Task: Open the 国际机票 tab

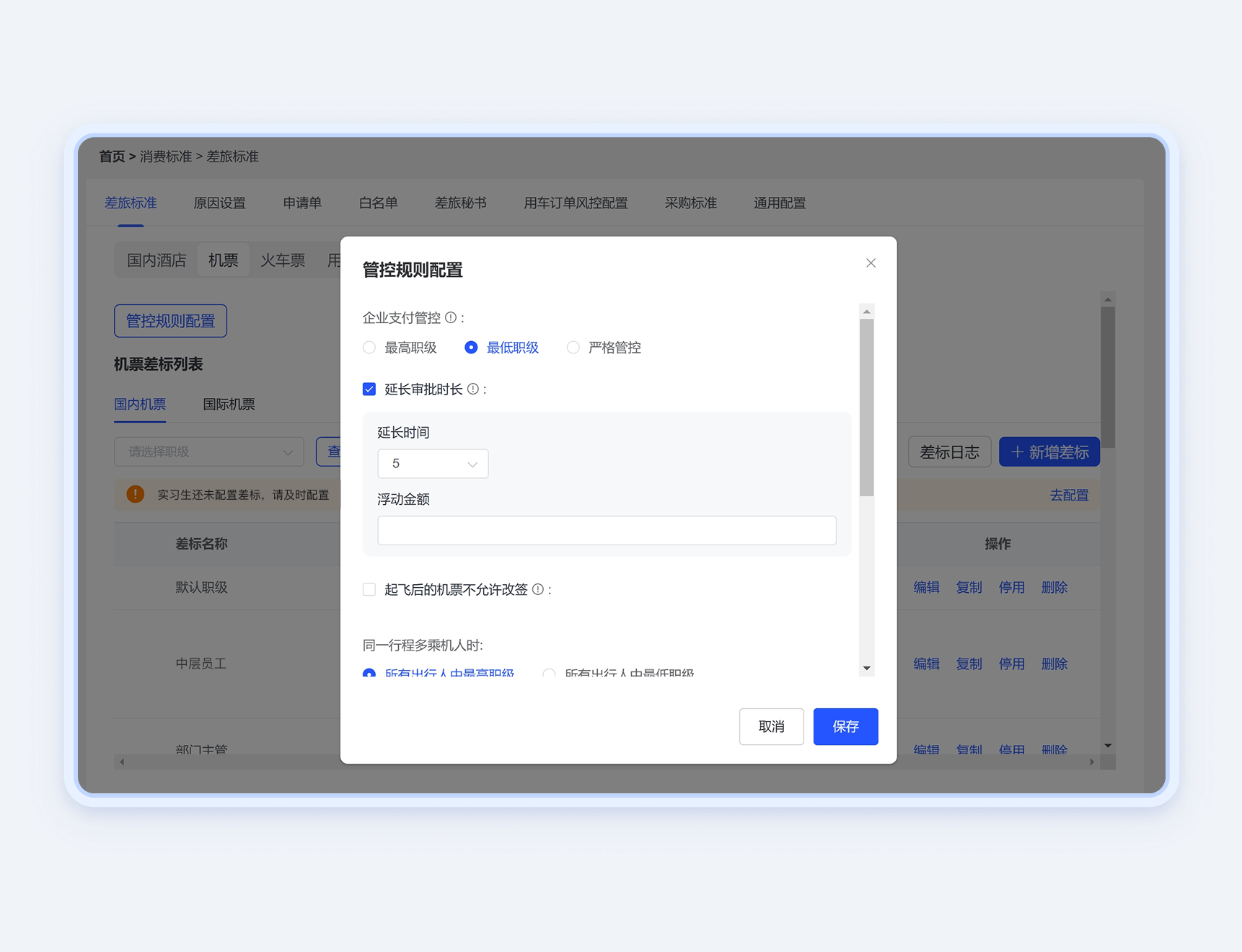Action: pos(229,405)
